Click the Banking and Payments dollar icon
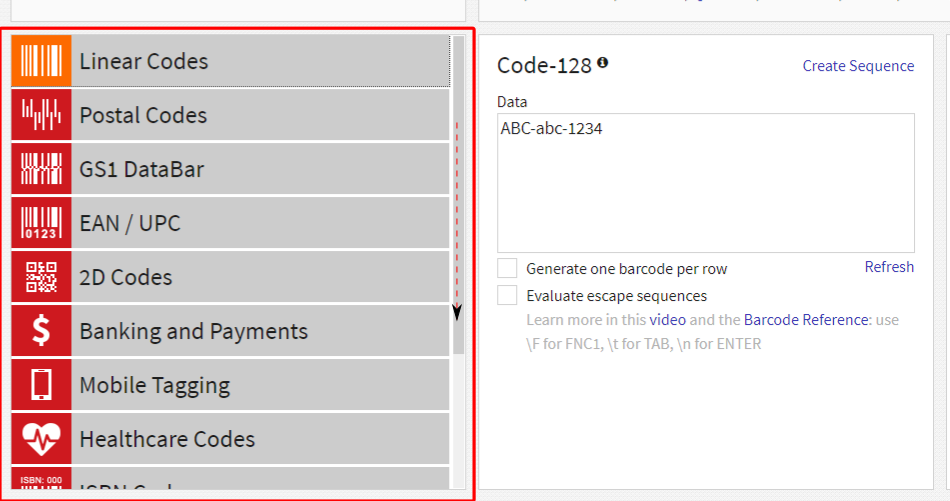Screen dimensions: 950x501 (41, 331)
